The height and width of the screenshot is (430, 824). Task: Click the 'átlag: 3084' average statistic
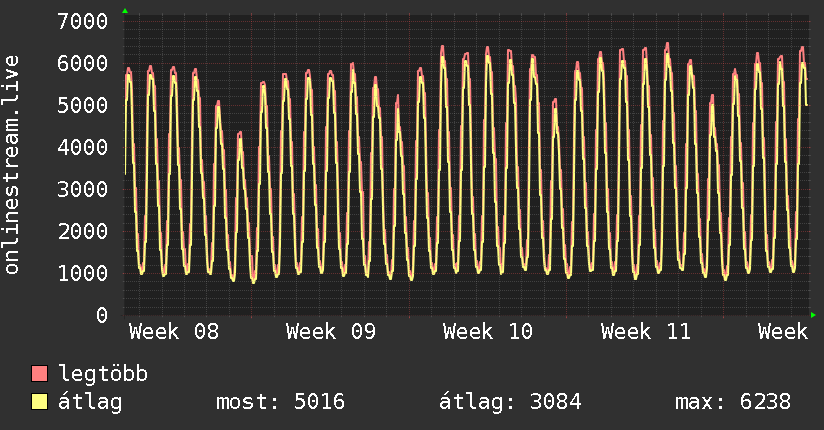tap(510, 403)
